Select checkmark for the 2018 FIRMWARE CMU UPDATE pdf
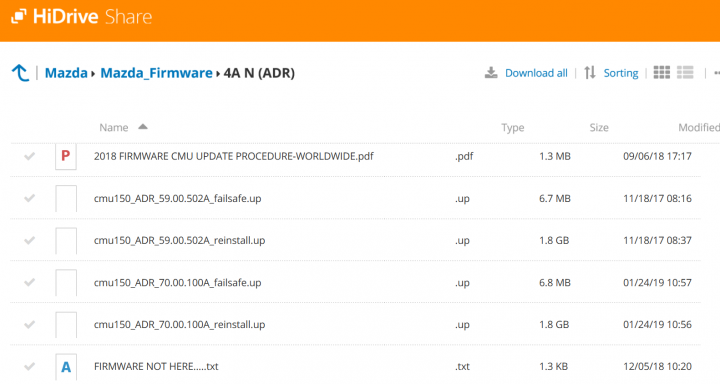 (x=29, y=156)
